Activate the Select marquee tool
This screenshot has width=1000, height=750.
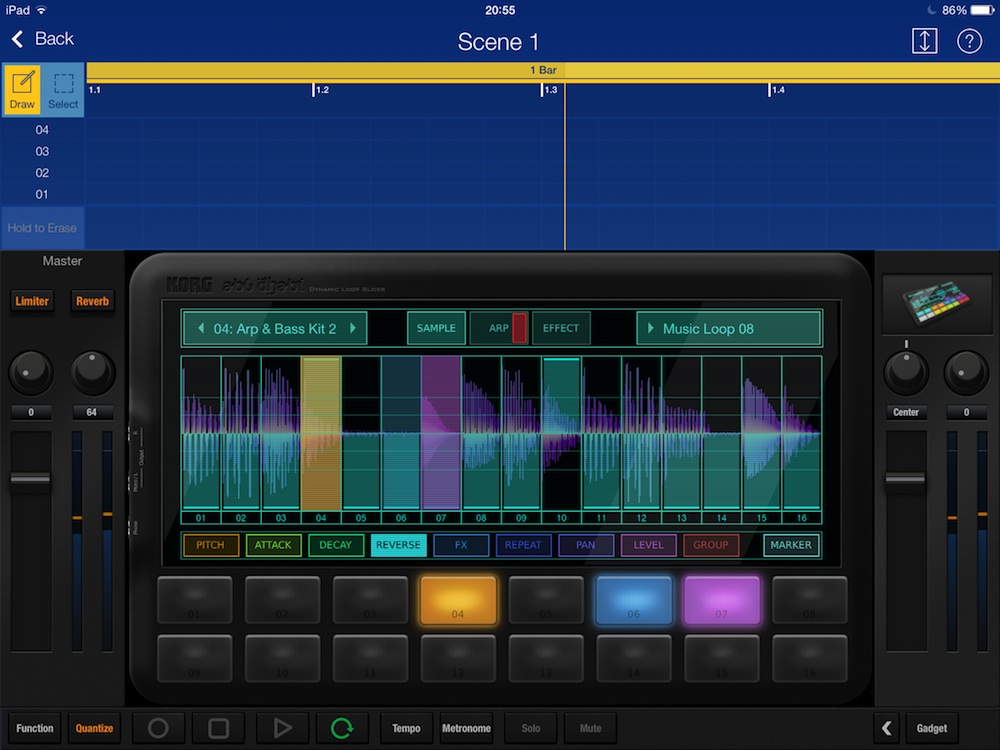pos(63,89)
